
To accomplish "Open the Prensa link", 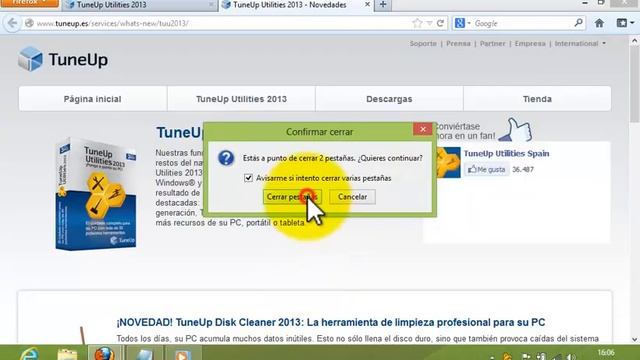I will pos(458,43).
